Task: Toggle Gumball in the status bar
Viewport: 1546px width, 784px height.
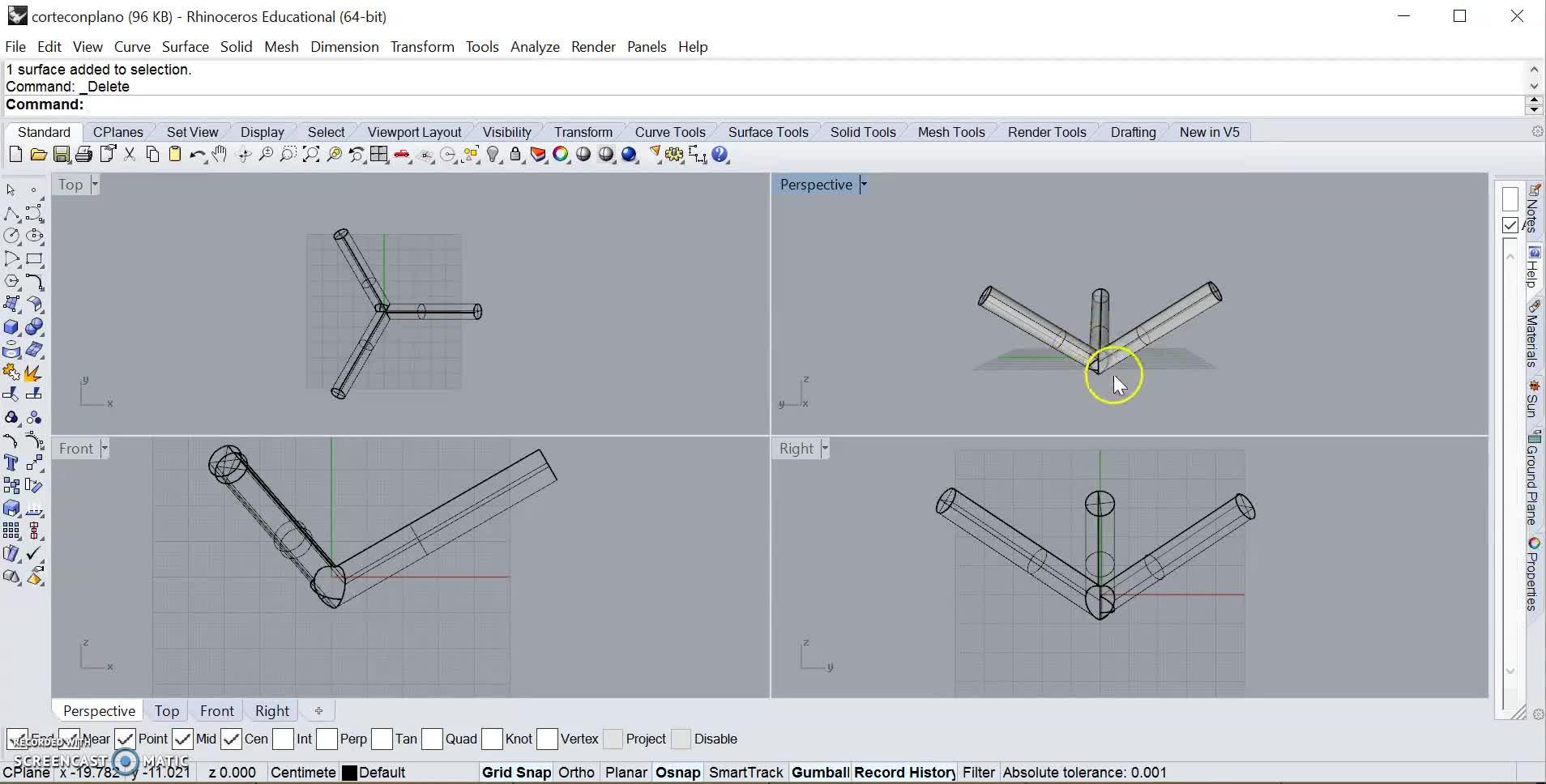Action: tap(819, 772)
